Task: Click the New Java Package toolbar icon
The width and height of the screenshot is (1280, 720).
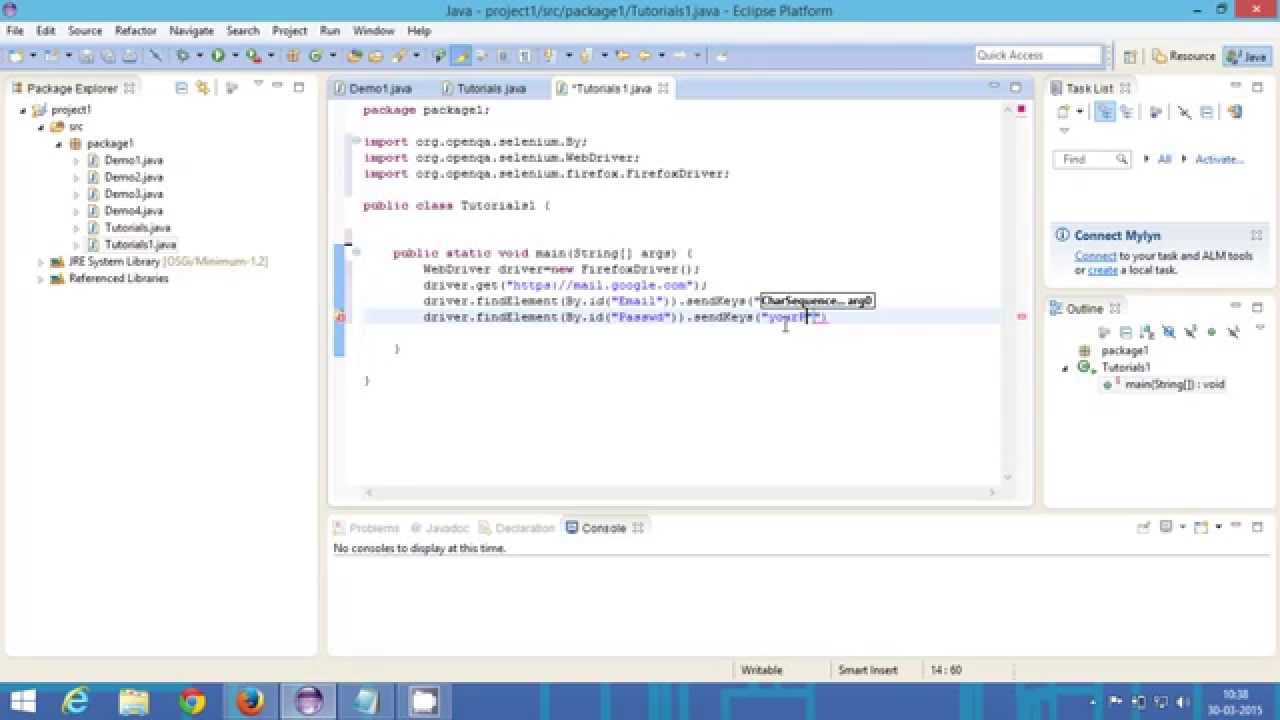Action: click(293, 56)
